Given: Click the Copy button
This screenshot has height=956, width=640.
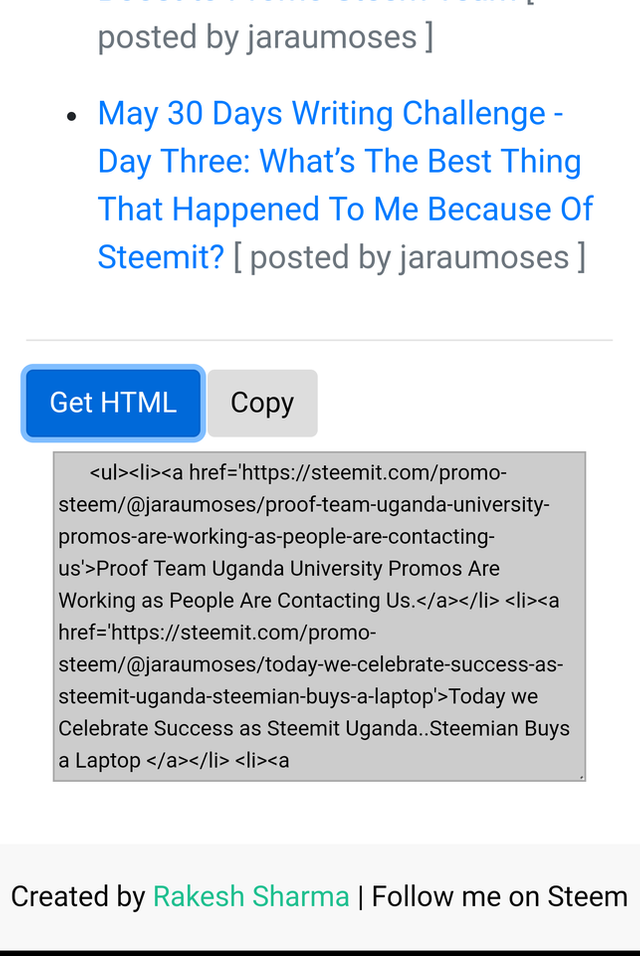Looking at the screenshot, I should coord(262,403).
